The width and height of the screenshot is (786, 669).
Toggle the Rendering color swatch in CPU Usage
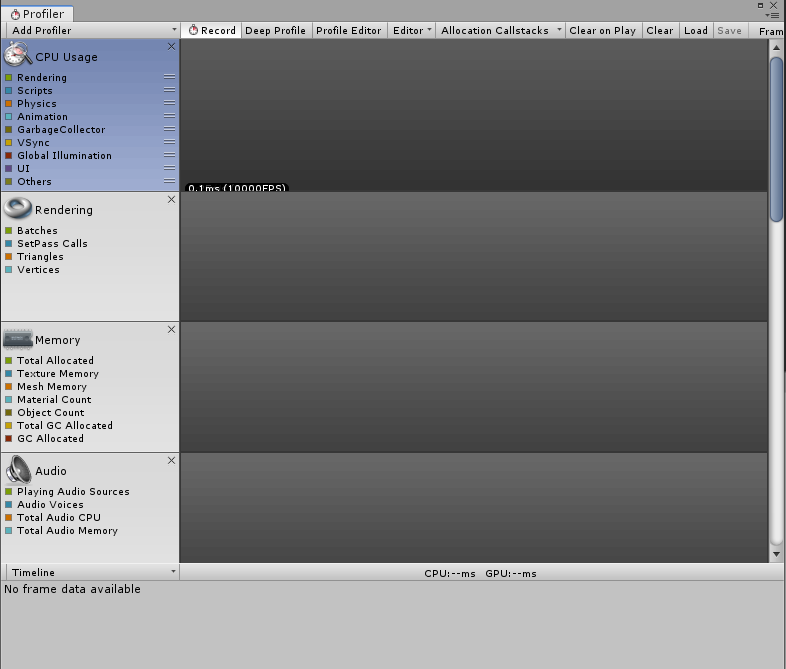tap(9, 77)
